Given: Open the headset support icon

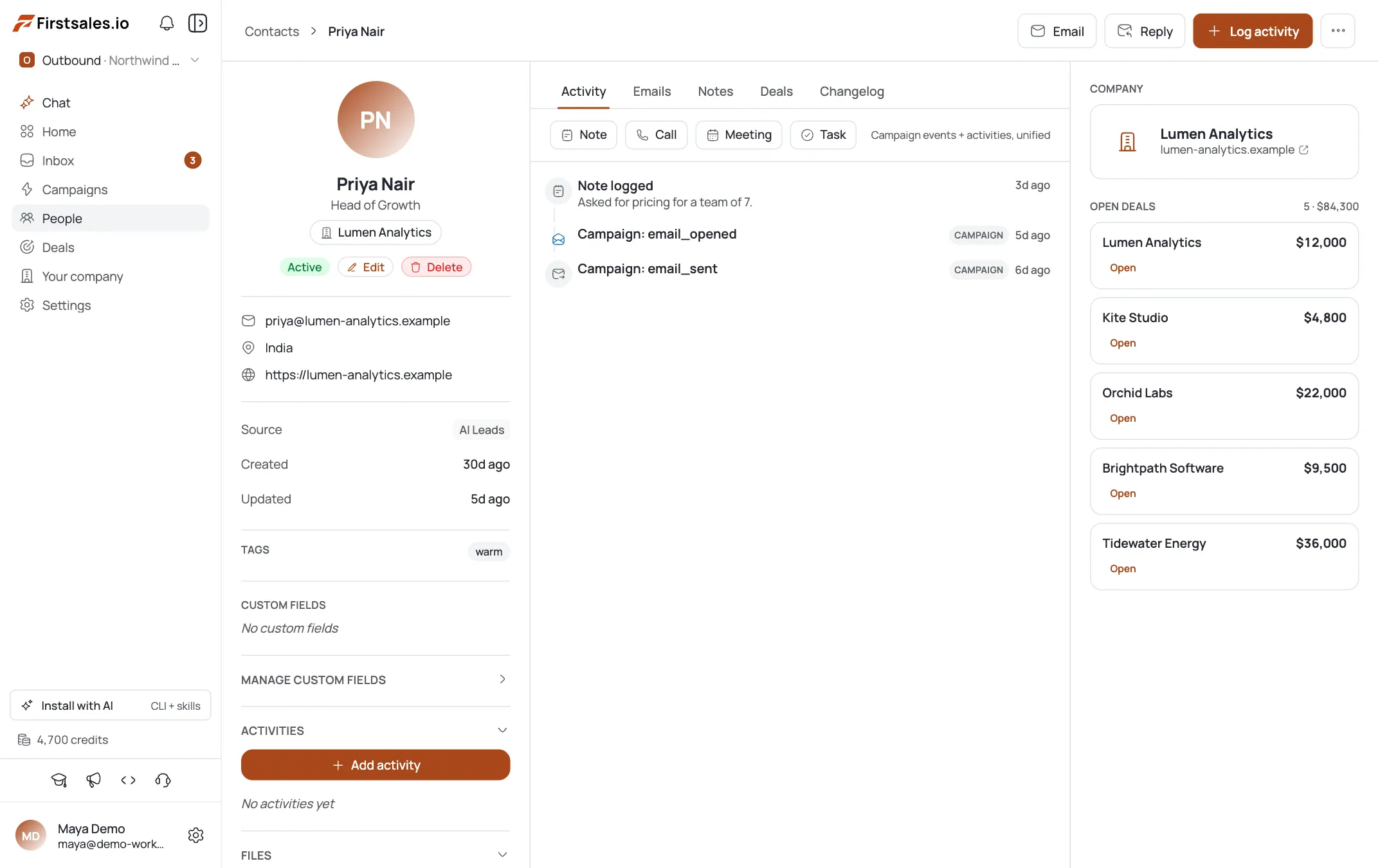Looking at the screenshot, I should 163,780.
